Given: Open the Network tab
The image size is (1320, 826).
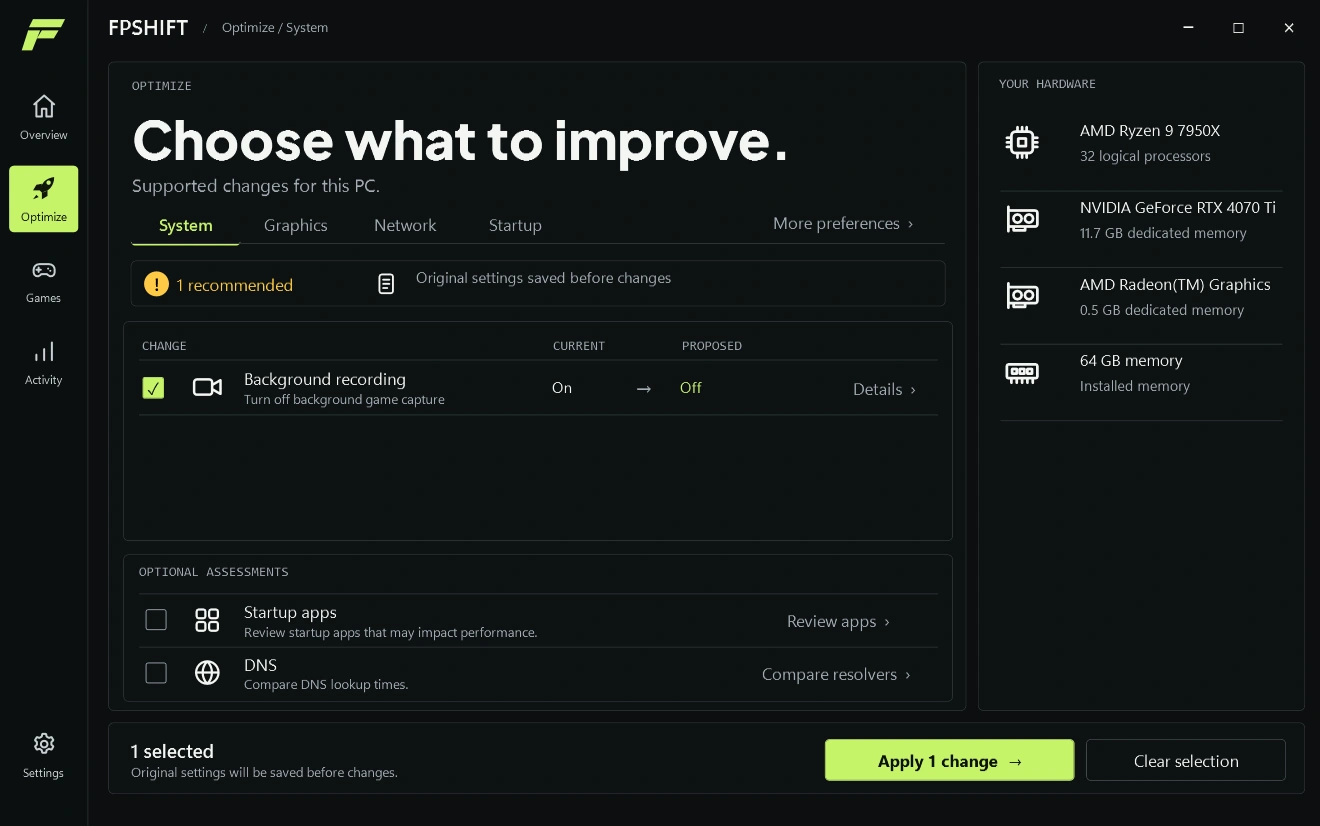Looking at the screenshot, I should coord(405,225).
